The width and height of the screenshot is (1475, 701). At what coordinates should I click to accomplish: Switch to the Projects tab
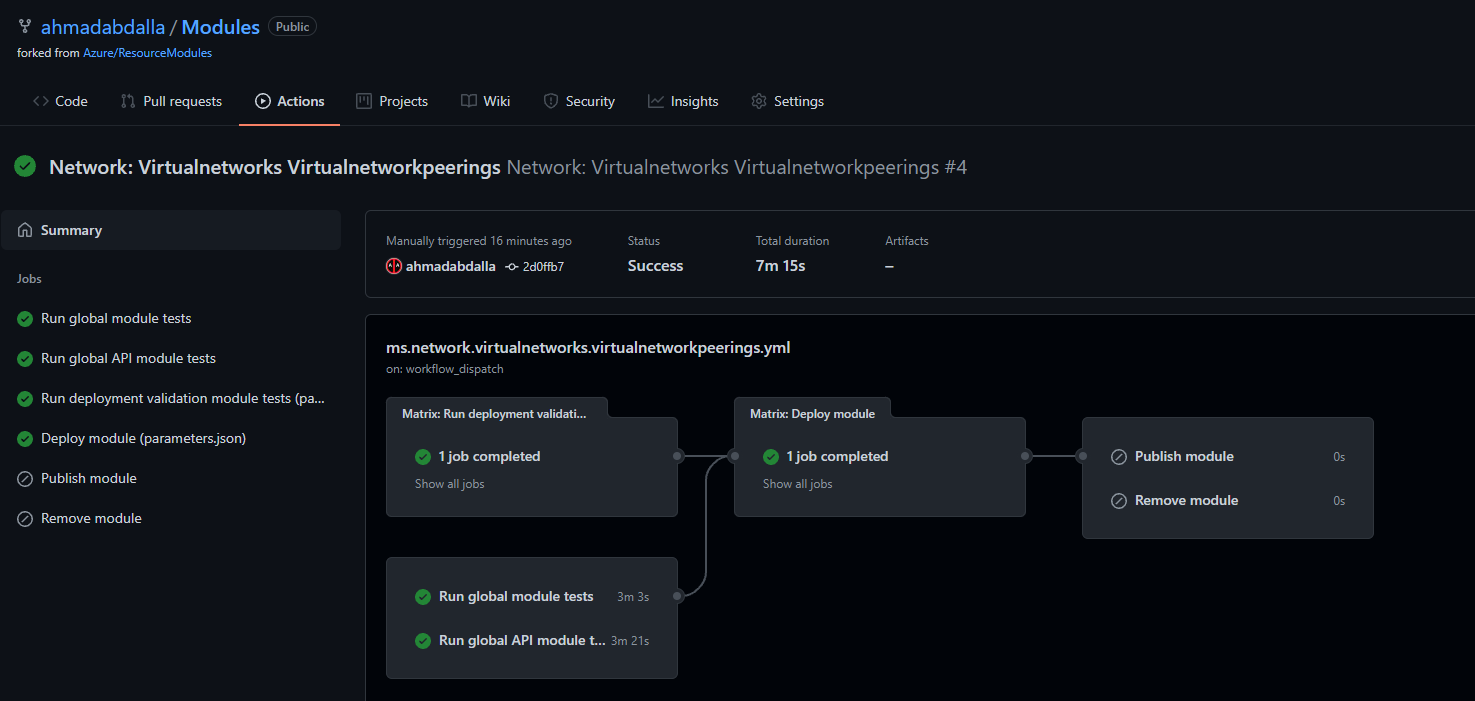coord(392,101)
